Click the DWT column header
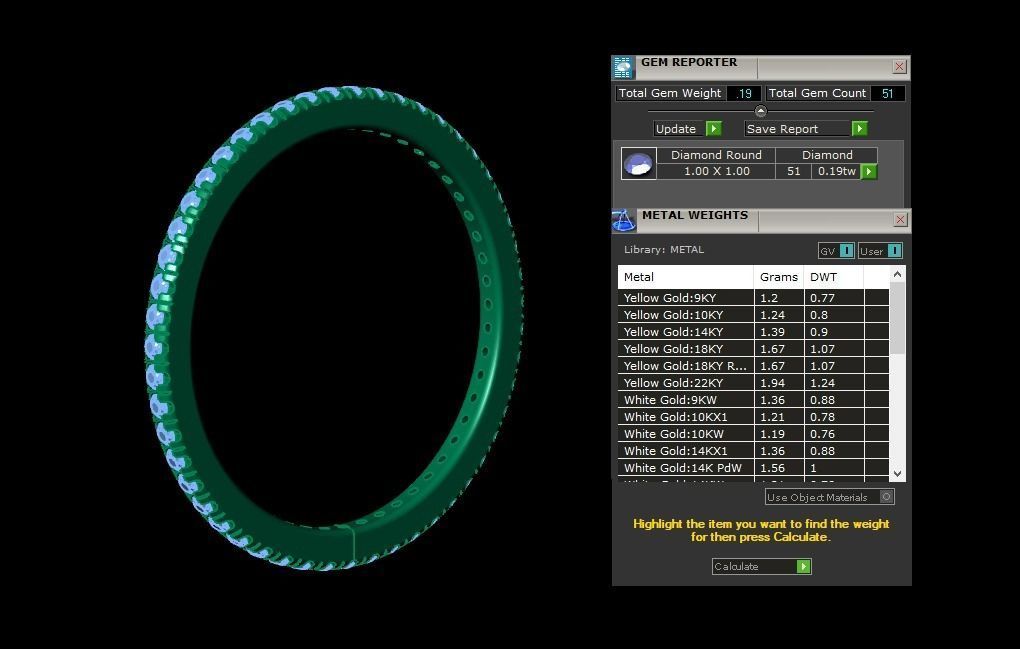 click(x=834, y=277)
